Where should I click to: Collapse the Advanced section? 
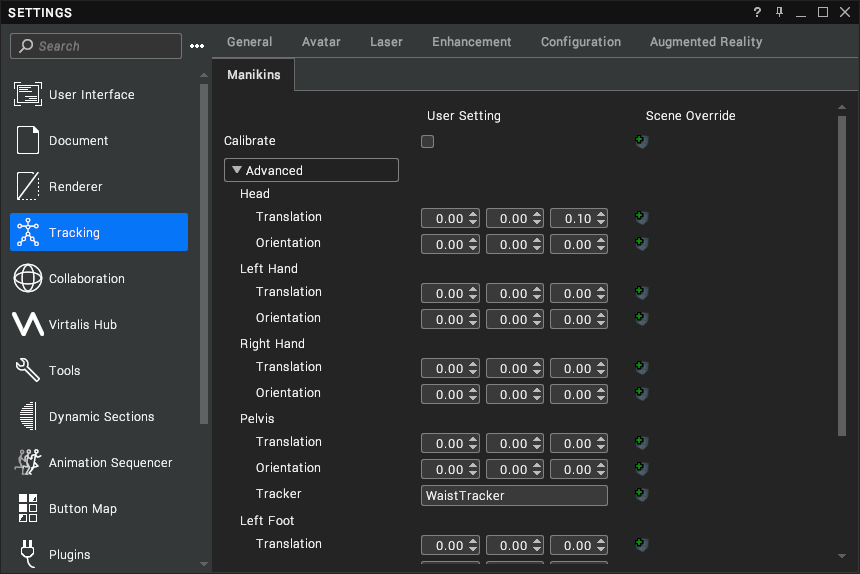tap(238, 171)
